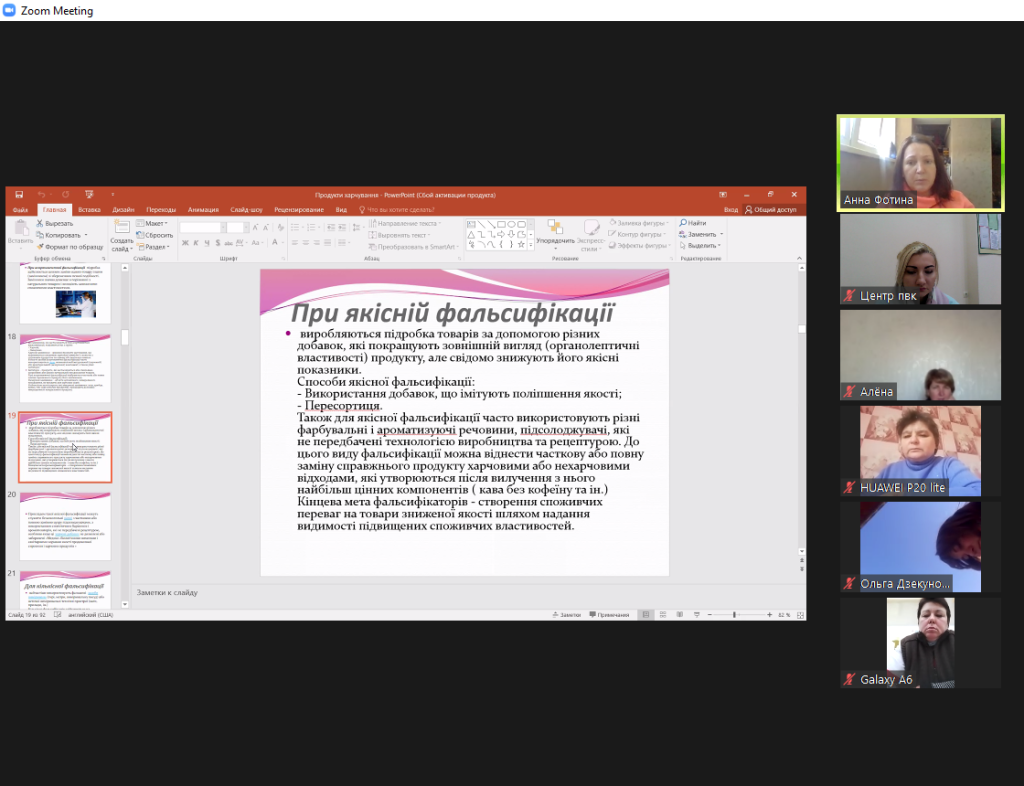Toggle normal view button in status bar

pyautogui.click(x=647, y=615)
